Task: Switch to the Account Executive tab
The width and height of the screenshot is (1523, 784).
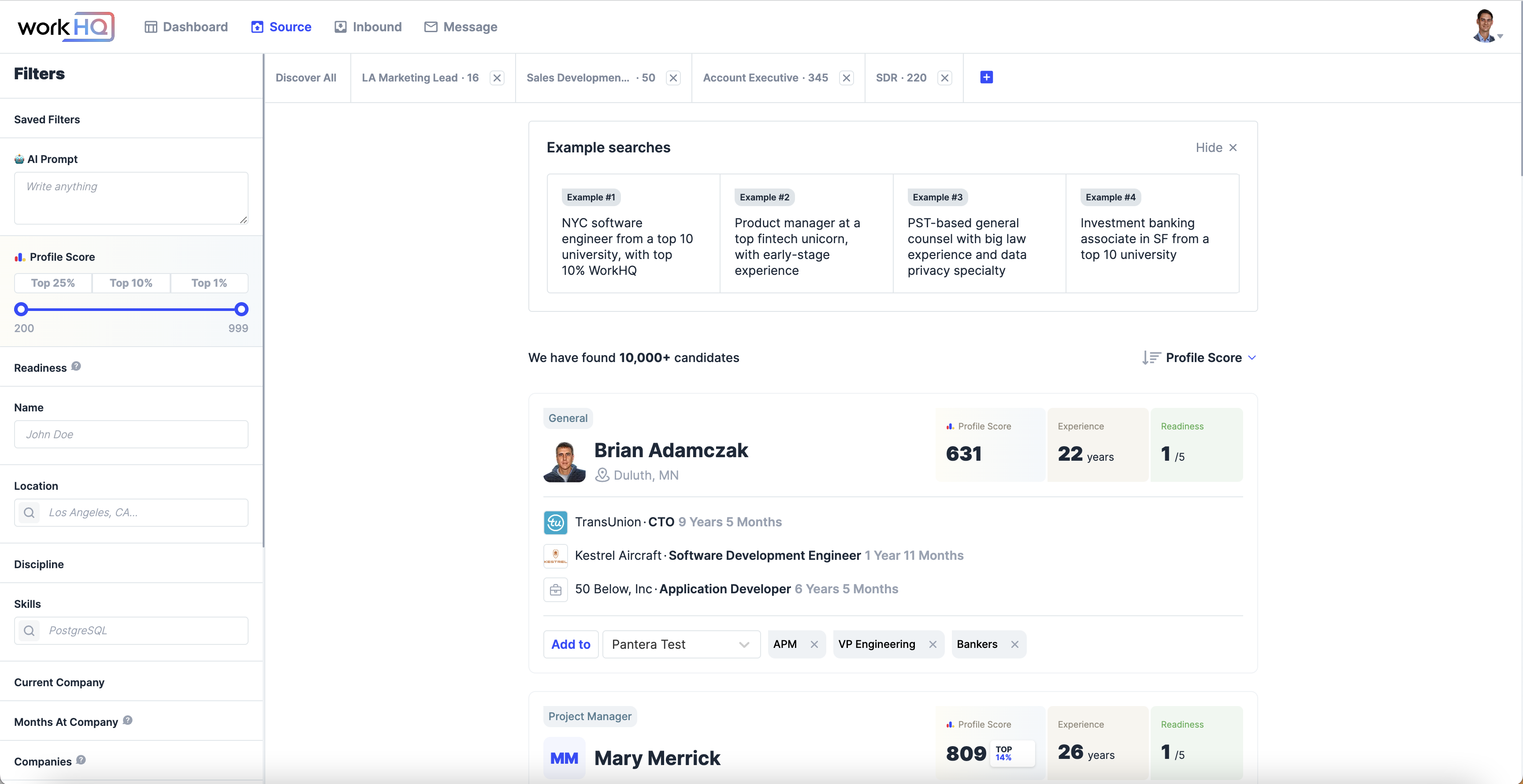Action: coord(765,78)
